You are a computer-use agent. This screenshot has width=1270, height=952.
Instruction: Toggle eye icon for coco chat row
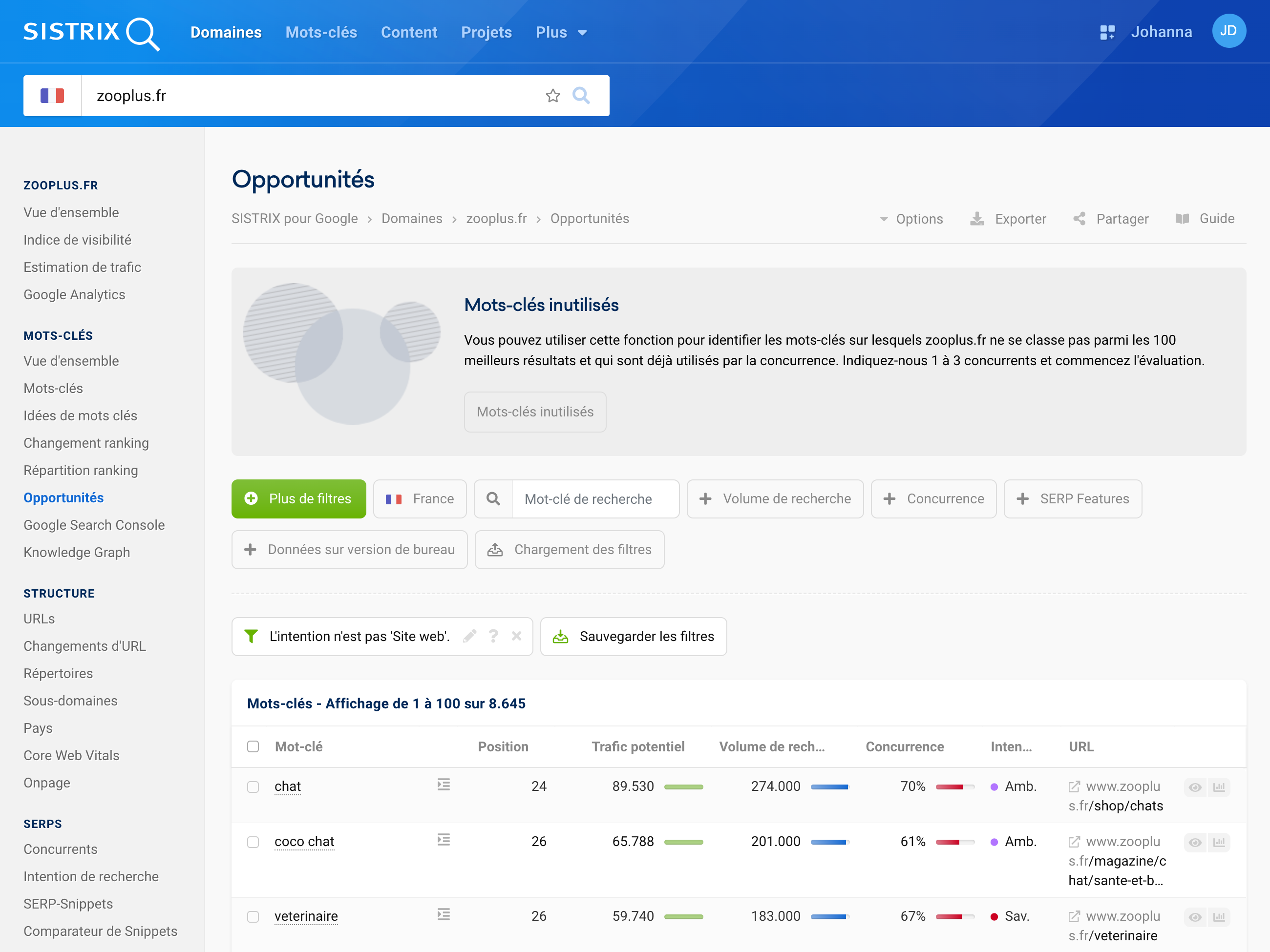pos(1195,842)
